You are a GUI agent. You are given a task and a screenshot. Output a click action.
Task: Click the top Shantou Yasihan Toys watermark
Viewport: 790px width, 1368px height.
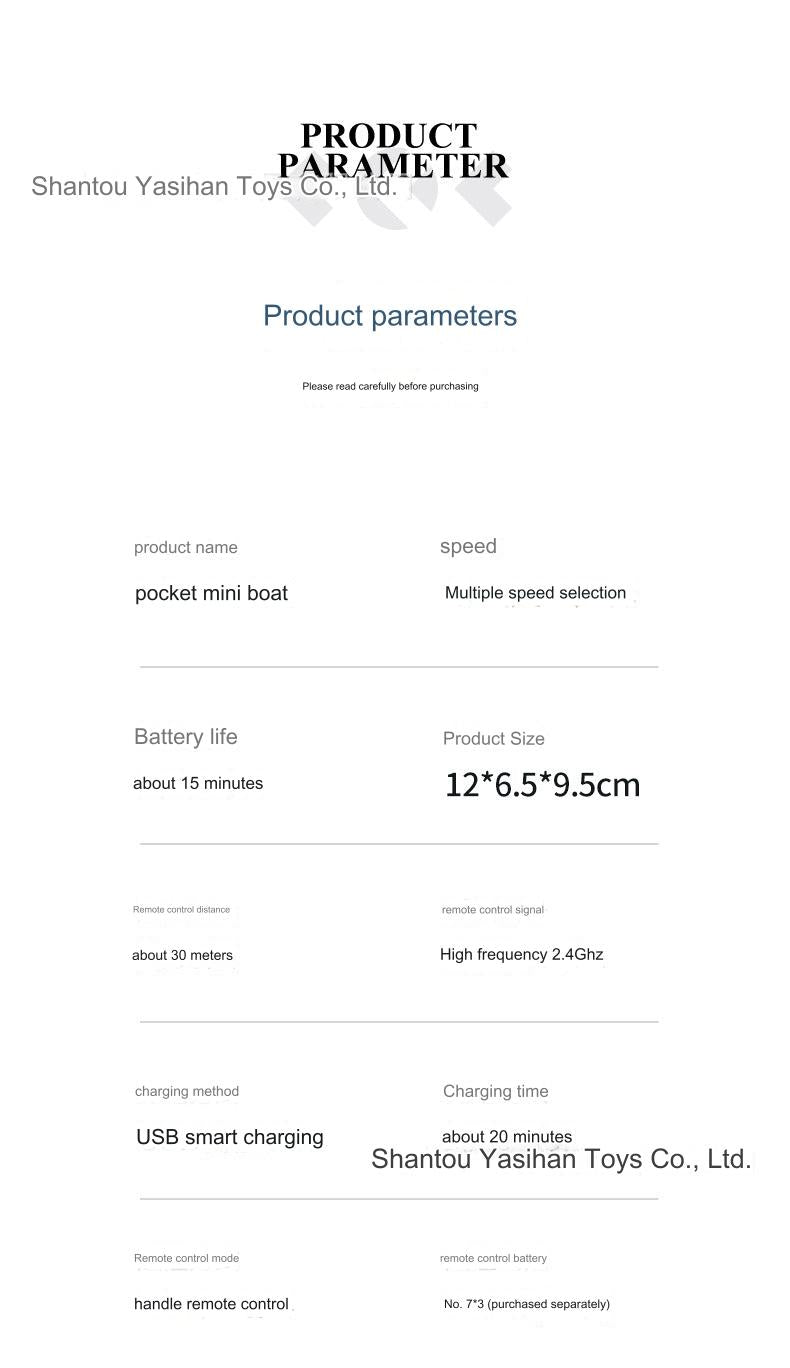tap(215, 186)
